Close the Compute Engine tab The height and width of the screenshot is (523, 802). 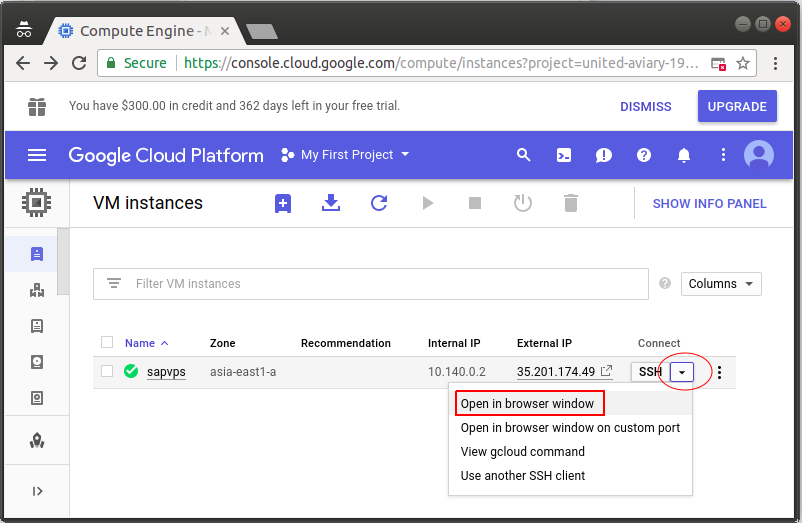tap(225, 32)
